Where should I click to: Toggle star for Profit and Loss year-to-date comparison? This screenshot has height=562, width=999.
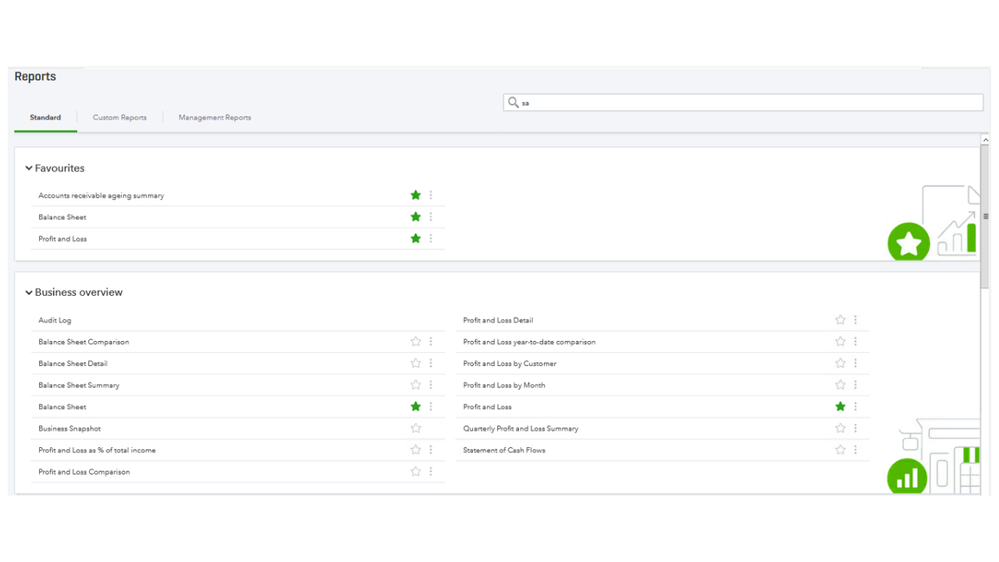point(840,342)
